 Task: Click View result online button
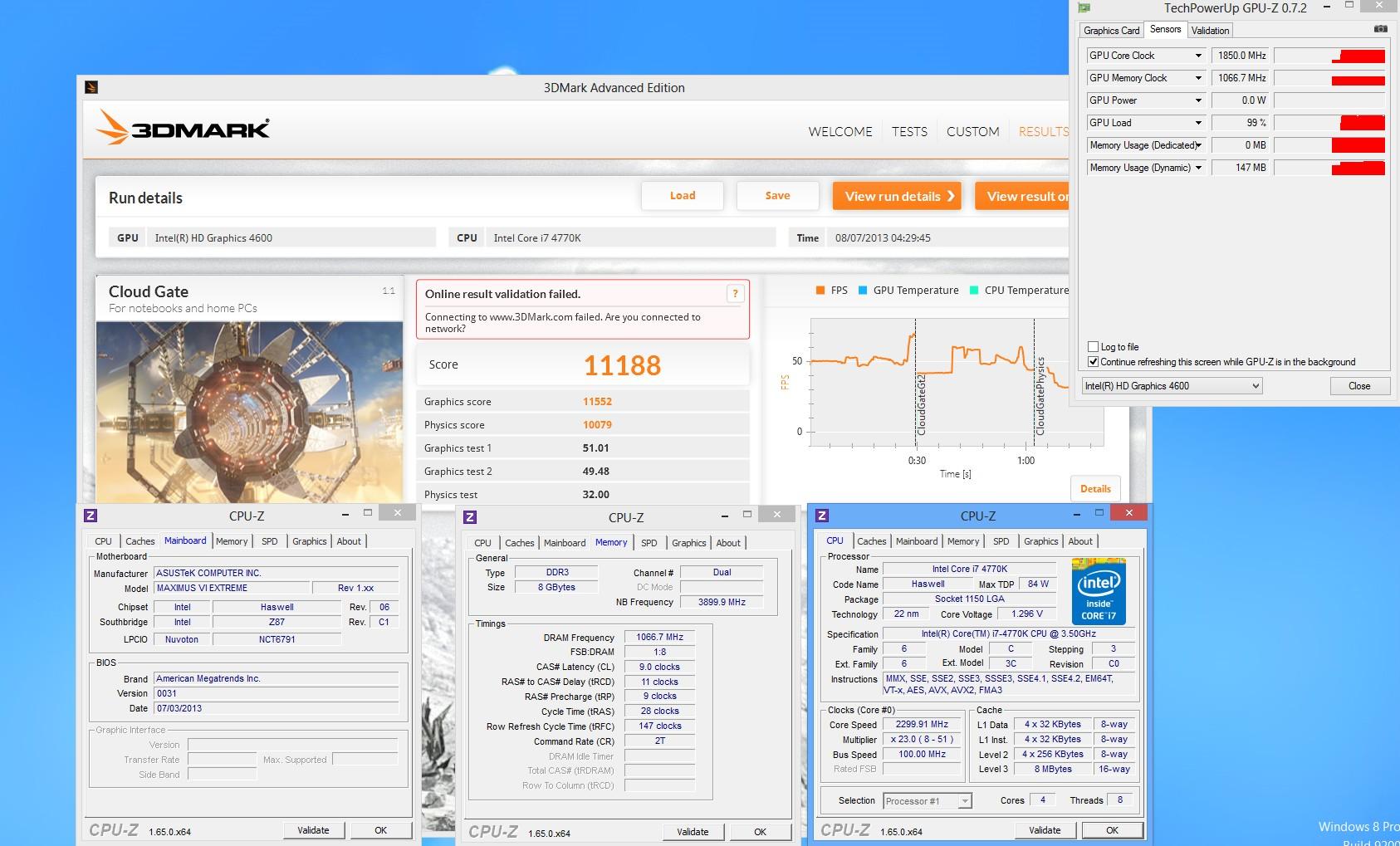coord(1022,196)
